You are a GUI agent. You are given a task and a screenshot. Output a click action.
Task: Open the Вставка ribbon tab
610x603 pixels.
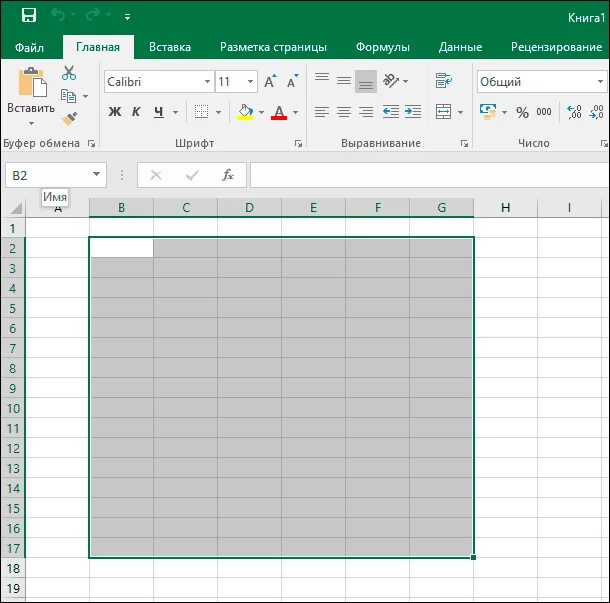click(x=170, y=47)
